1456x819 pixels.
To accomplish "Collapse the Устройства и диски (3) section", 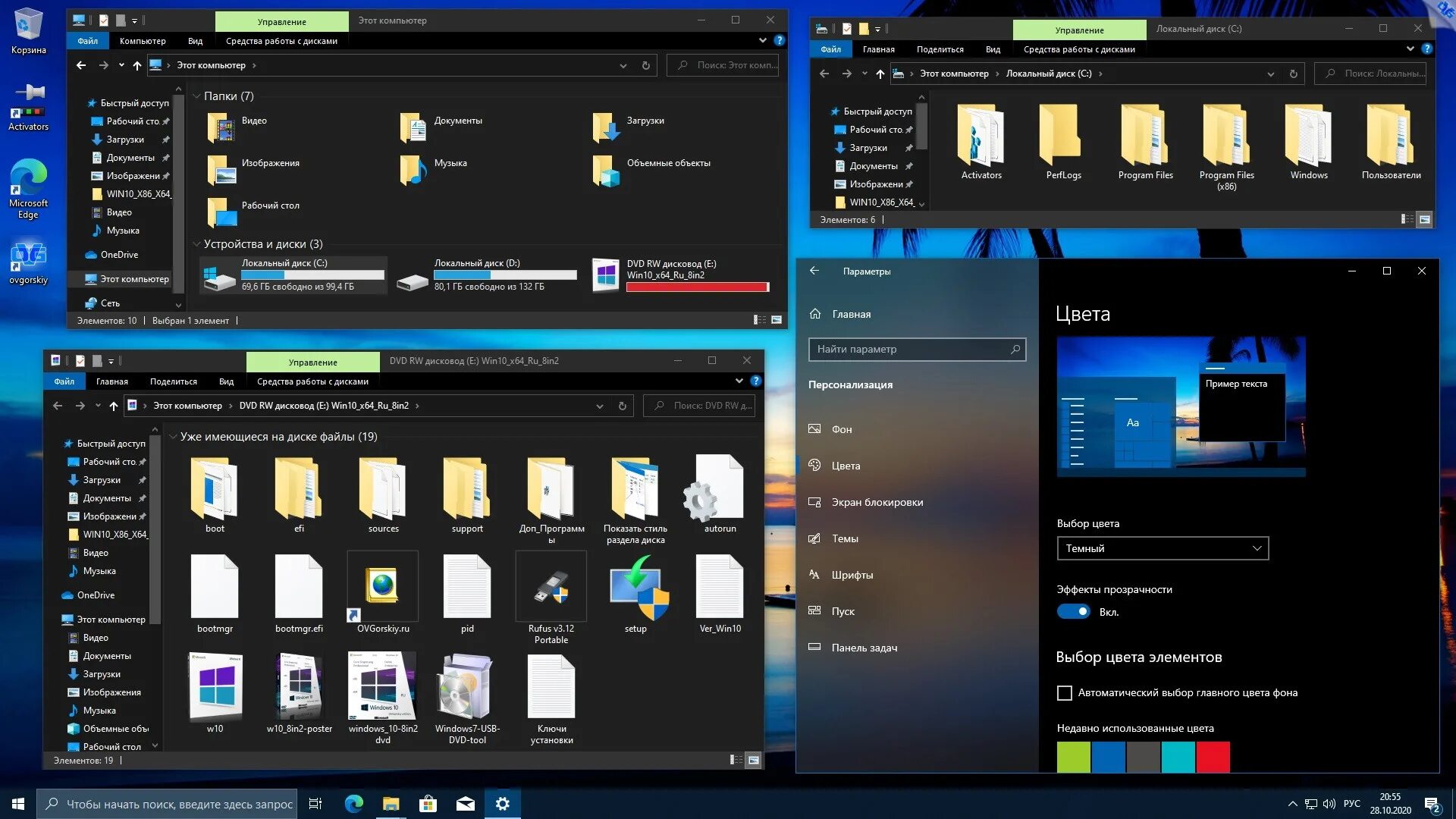I will point(197,244).
